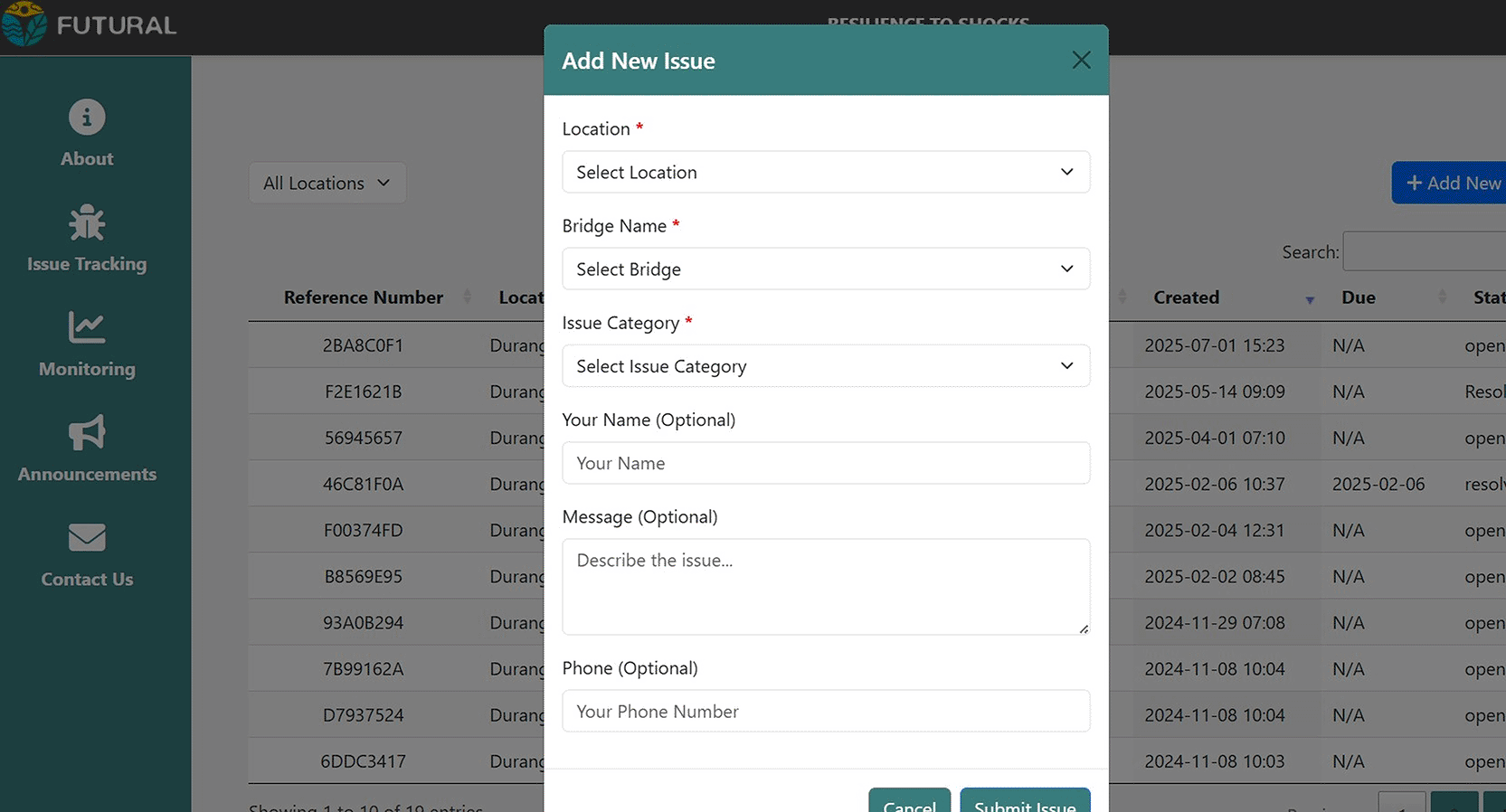The width and height of the screenshot is (1506, 812).
Task: Close the Add New Issue dialog
Action: [x=1081, y=60]
